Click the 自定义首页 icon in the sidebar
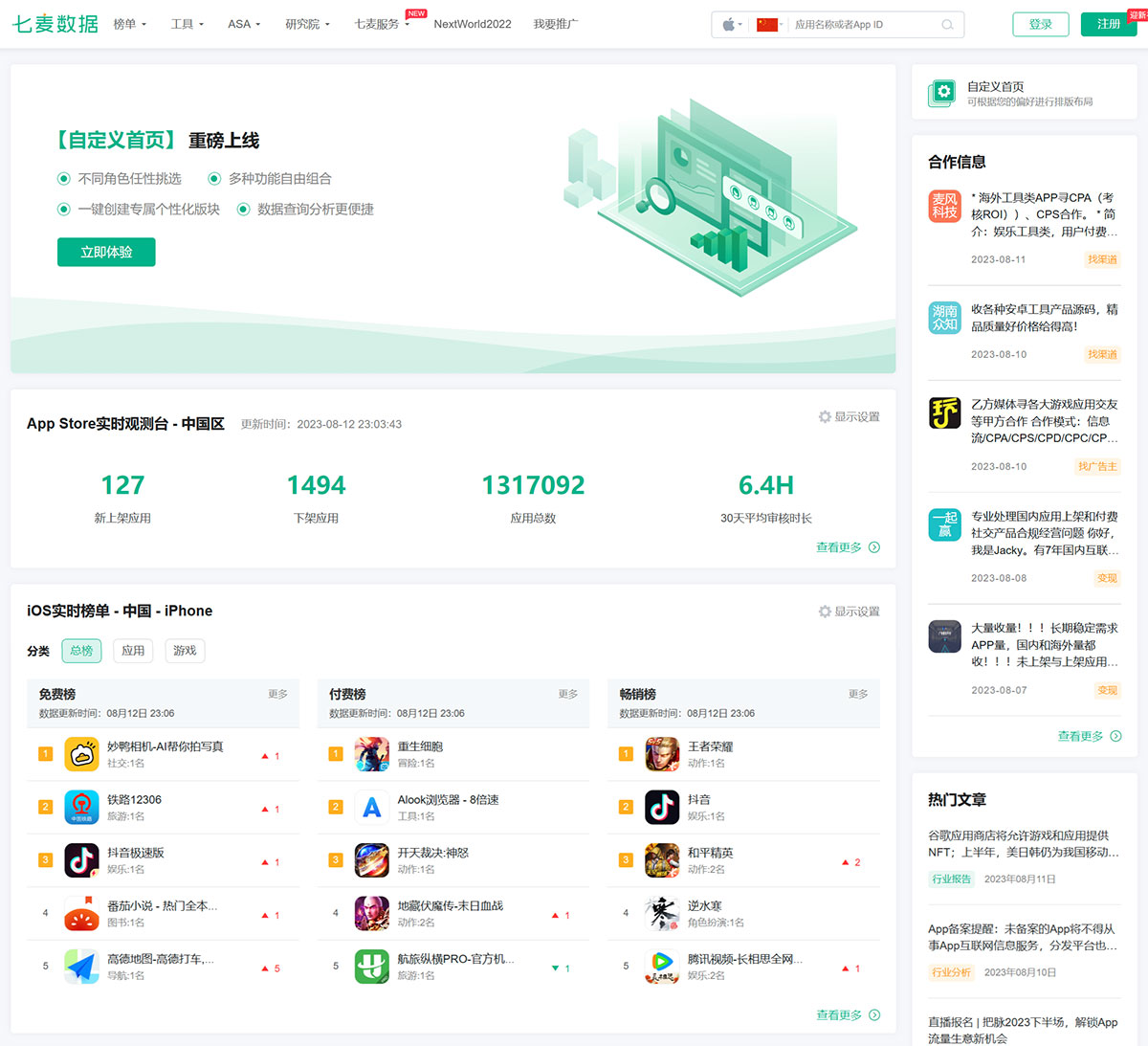The image size is (1148, 1046). (x=942, y=91)
